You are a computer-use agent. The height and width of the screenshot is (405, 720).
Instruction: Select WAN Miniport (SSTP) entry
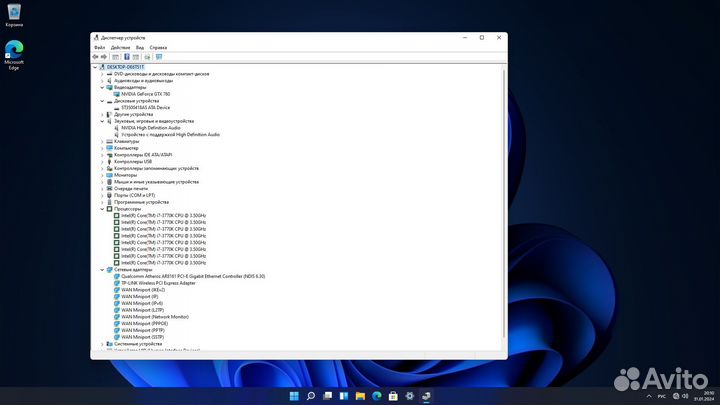[x=142, y=337]
